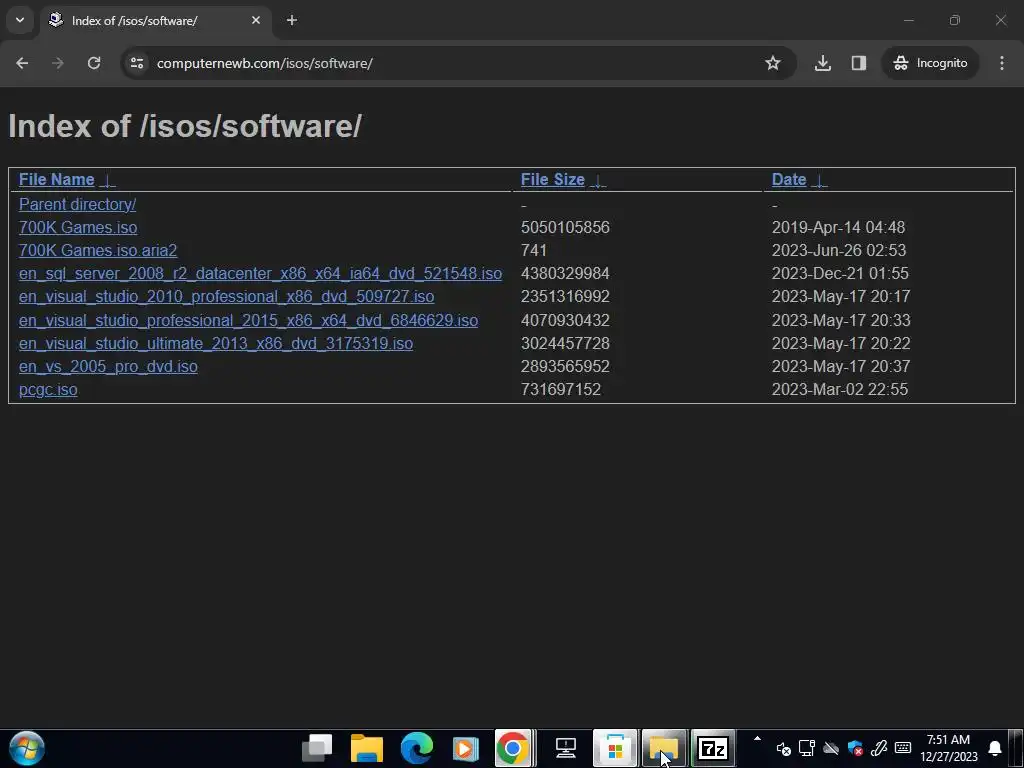Click date 2023-Dec-21 01:55
The height and width of the screenshot is (768, 1024).
pyautogui.click(x=840, y=274)
